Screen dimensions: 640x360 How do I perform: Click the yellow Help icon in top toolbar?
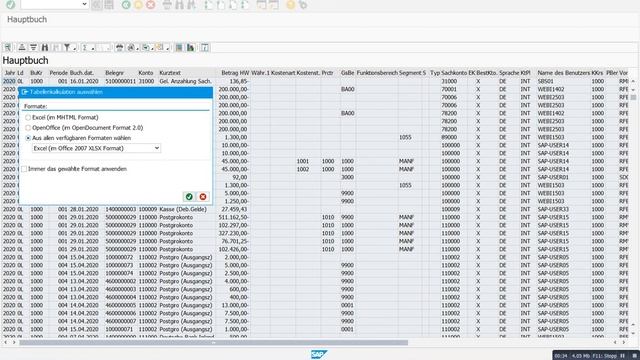pos(290,5)
